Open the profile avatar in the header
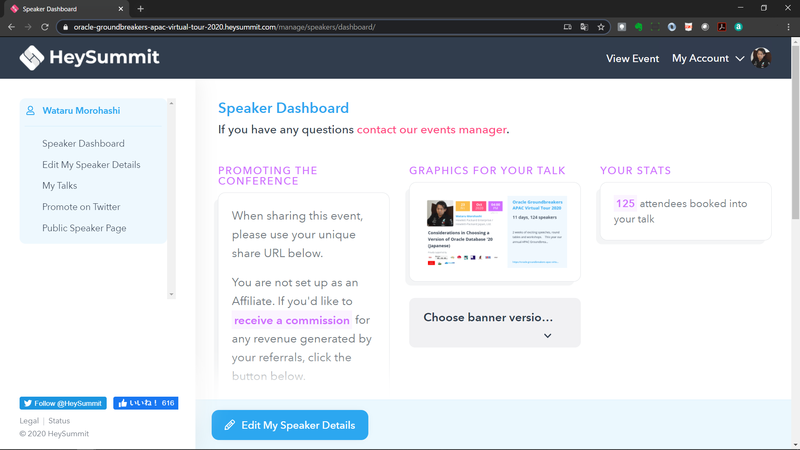800x450 pixels. [761, 58]
